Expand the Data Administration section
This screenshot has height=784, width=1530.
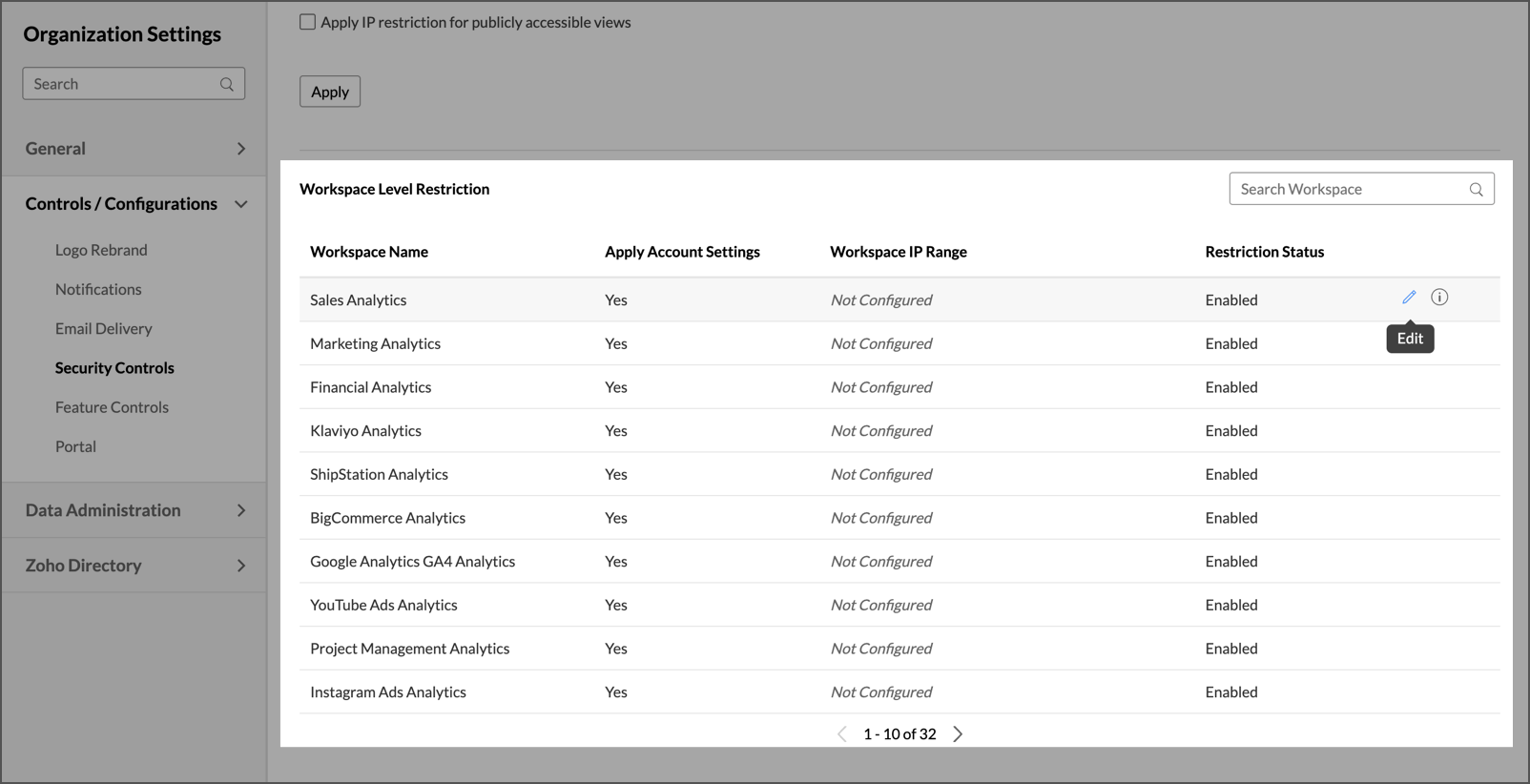pos(134,510)
